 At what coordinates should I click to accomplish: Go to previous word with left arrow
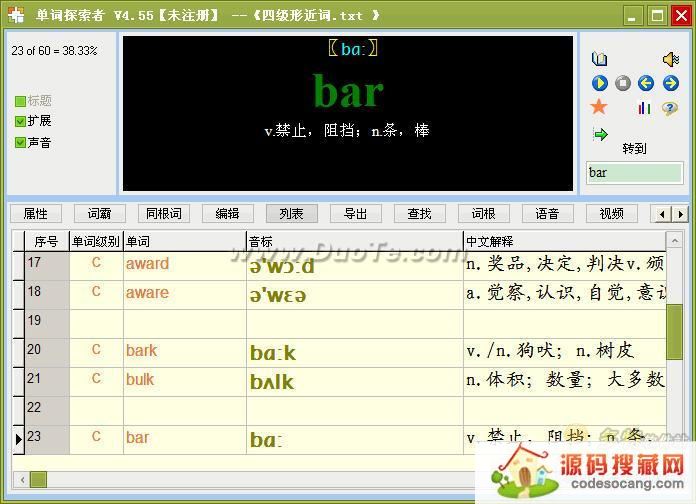pyautogui.click(x=646, y=84)
